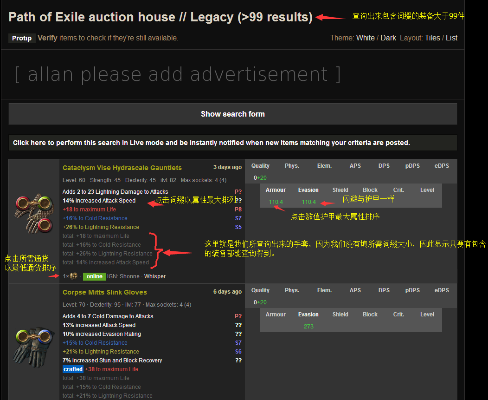Switch theme to White

[365, 38]
